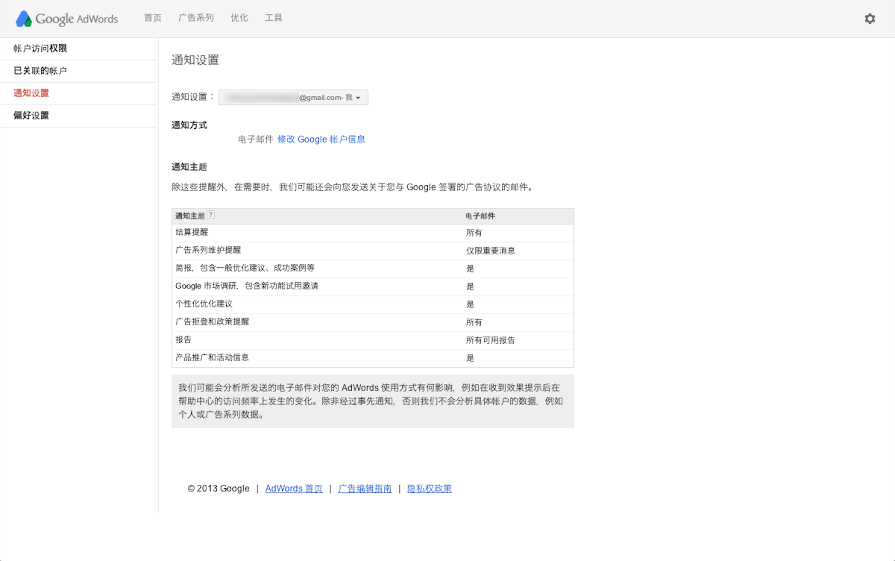The height and width of the screenshot is (561, 895).
Task: Click 修改 Google 帐户信息 link
Action: [321, 139]
